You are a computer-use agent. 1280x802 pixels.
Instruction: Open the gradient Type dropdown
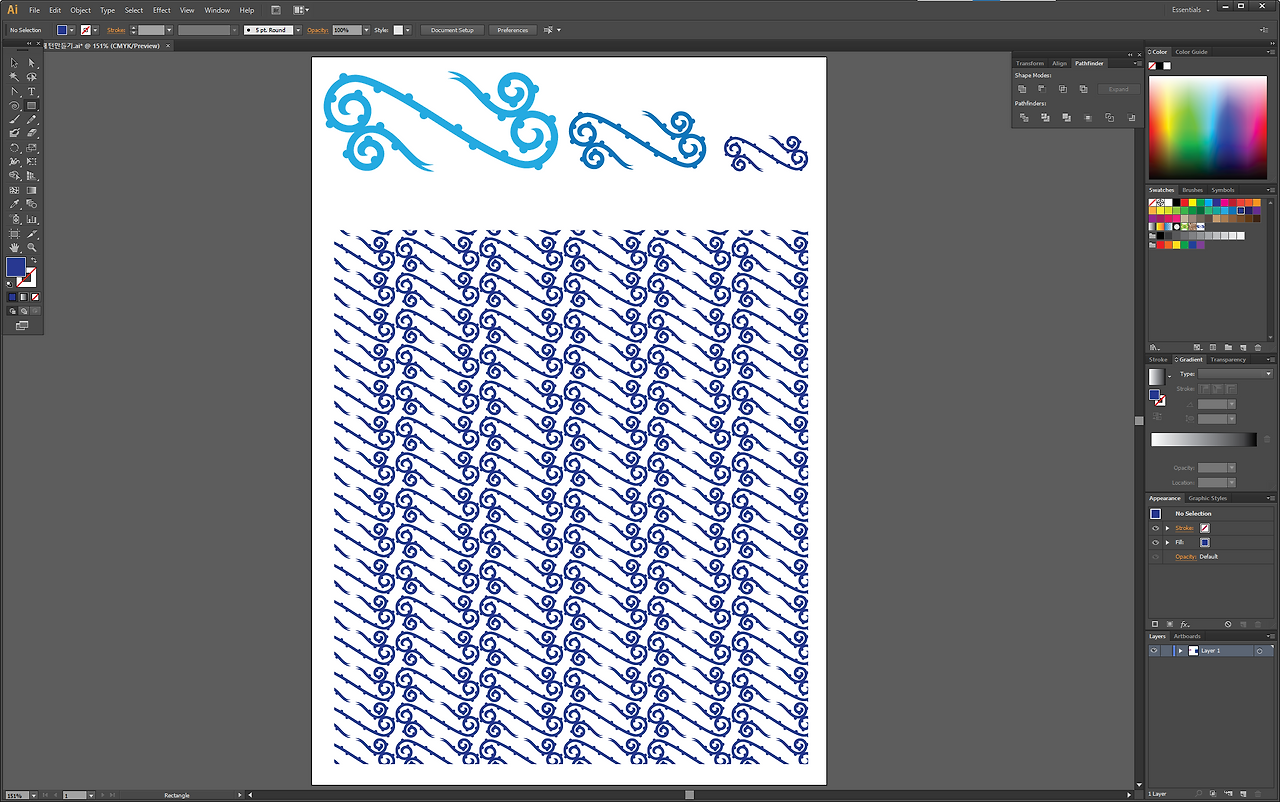point(1235,374)
